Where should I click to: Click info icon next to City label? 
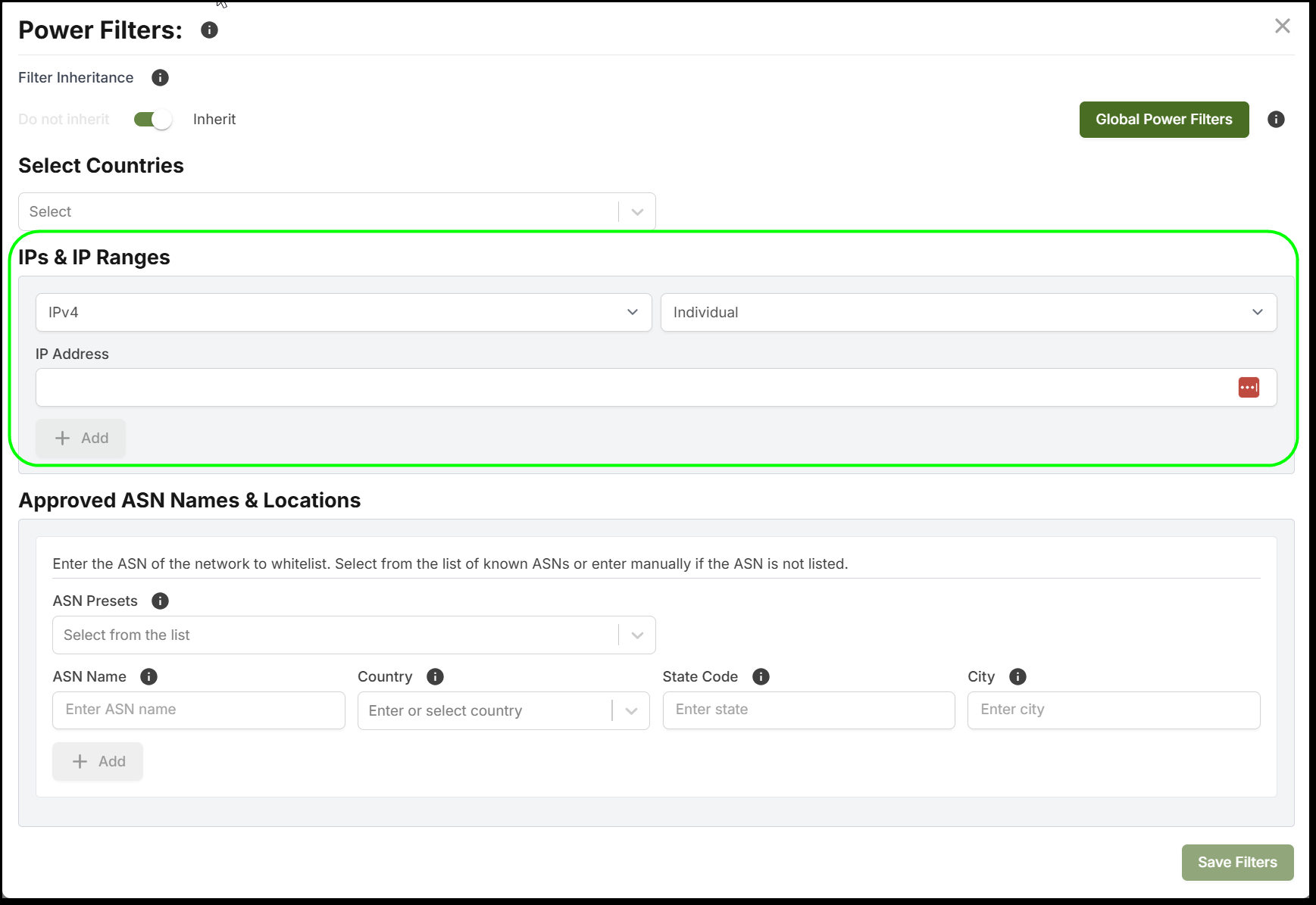point(1017,677)
